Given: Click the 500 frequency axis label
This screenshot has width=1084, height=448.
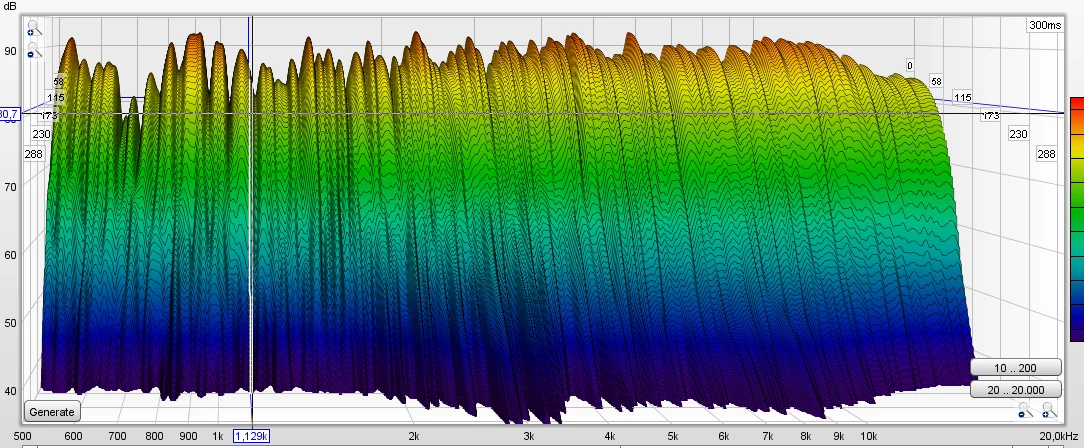Looking at the screenshot, I should [x=23, y=436].
